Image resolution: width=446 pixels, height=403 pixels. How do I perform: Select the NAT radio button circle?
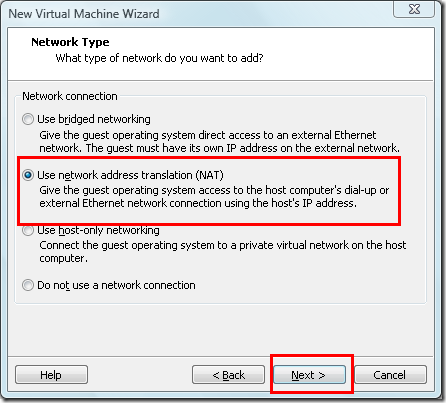pyautogui.click(x=28, y=175)
